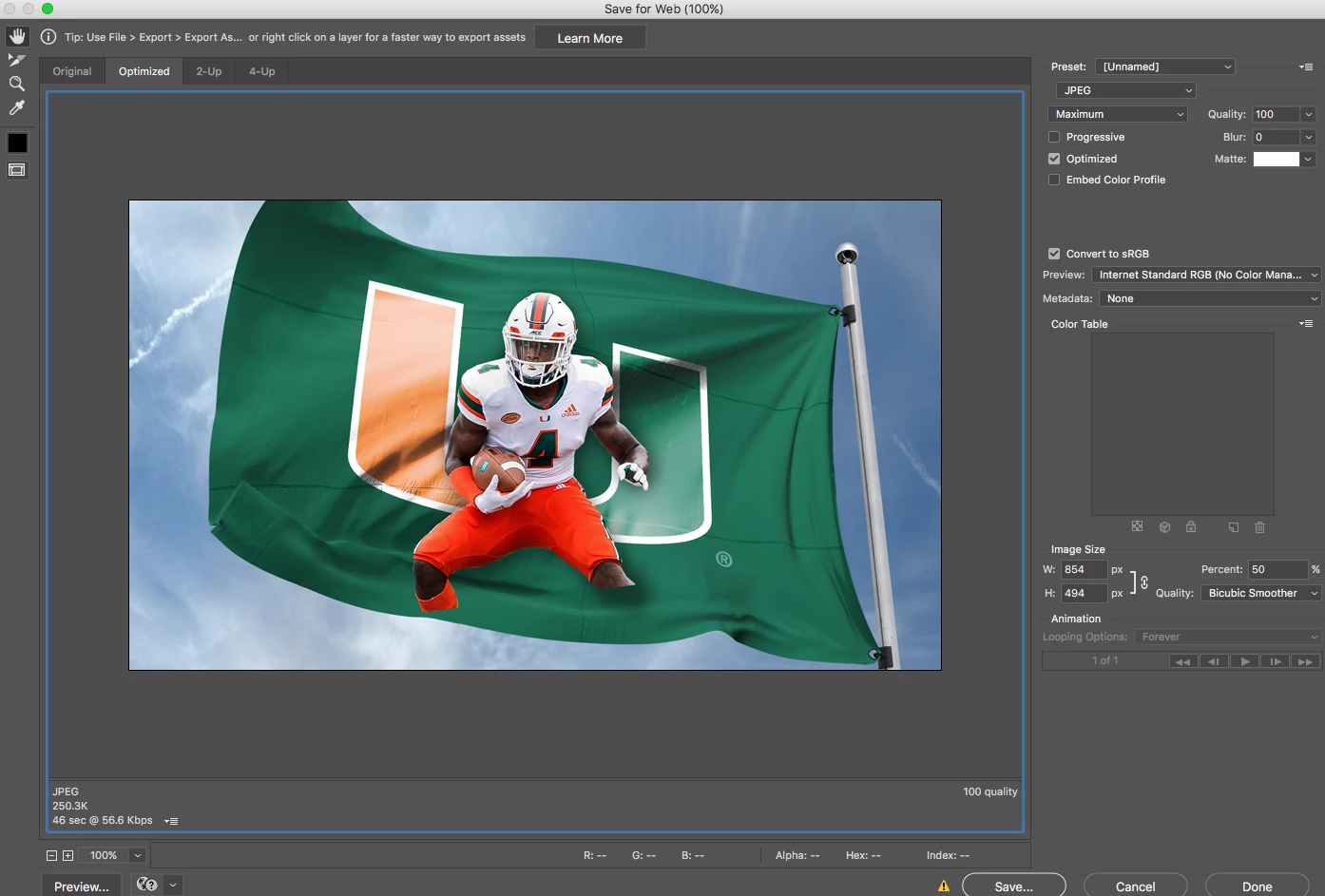
Task: Select the Hand tool
Action: [17, 37]
